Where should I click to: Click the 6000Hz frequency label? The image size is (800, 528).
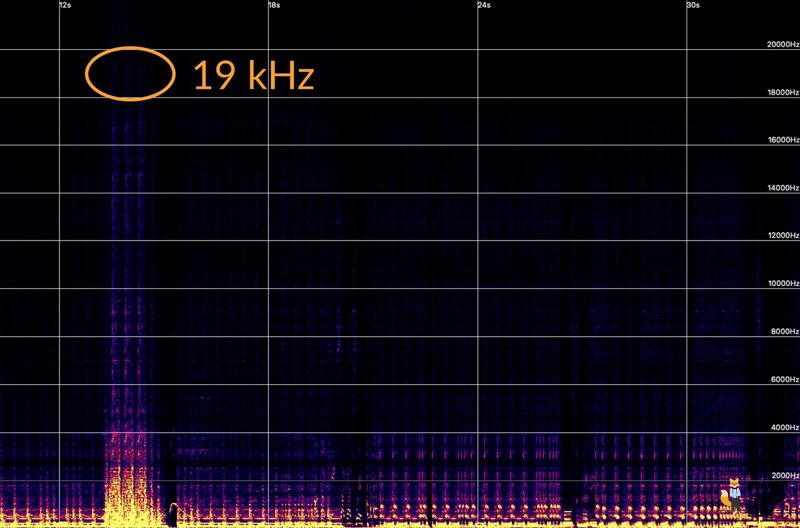pyautogui.click(x=785, y=379)
